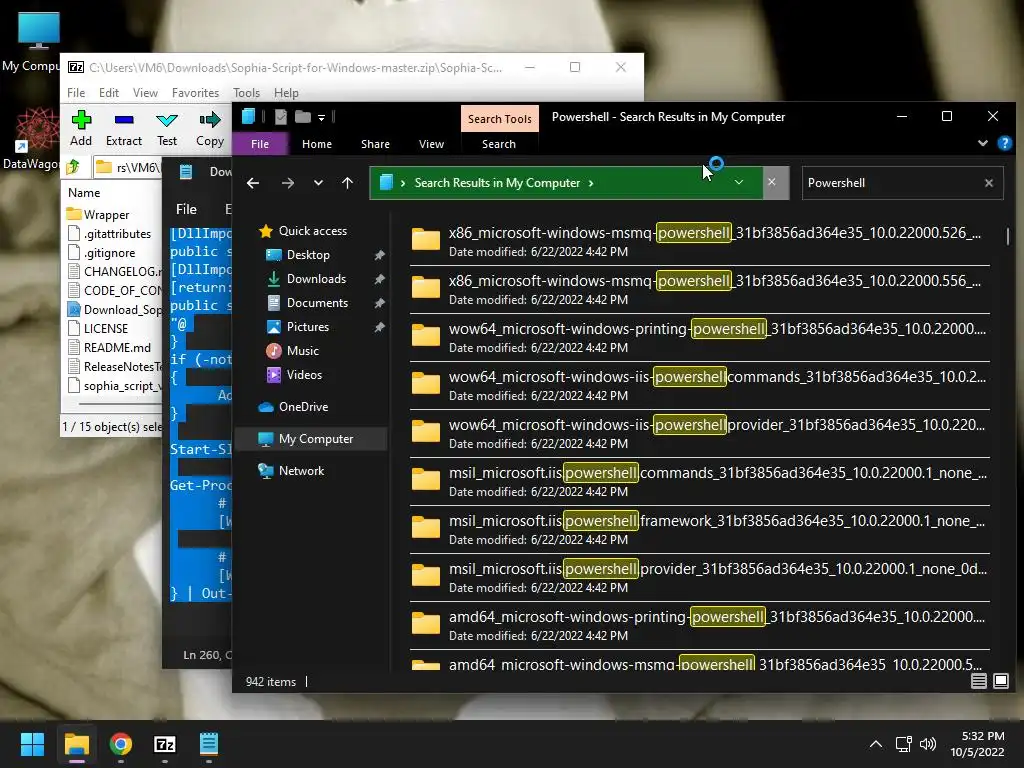Select .gitignore file in 7-Zip

click(101, 253)
